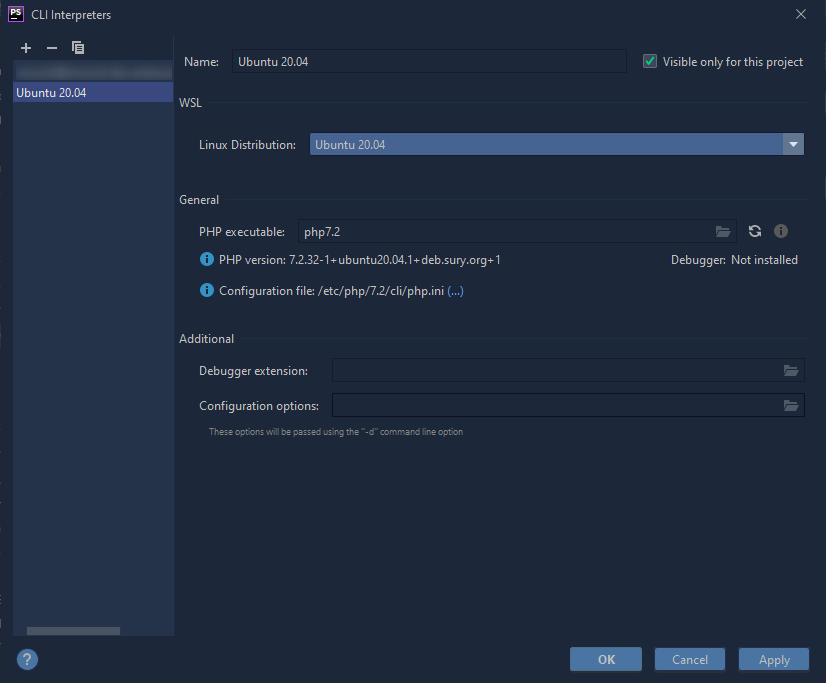
Task: Click the Configuration file info icon
Action: (207, 291)
